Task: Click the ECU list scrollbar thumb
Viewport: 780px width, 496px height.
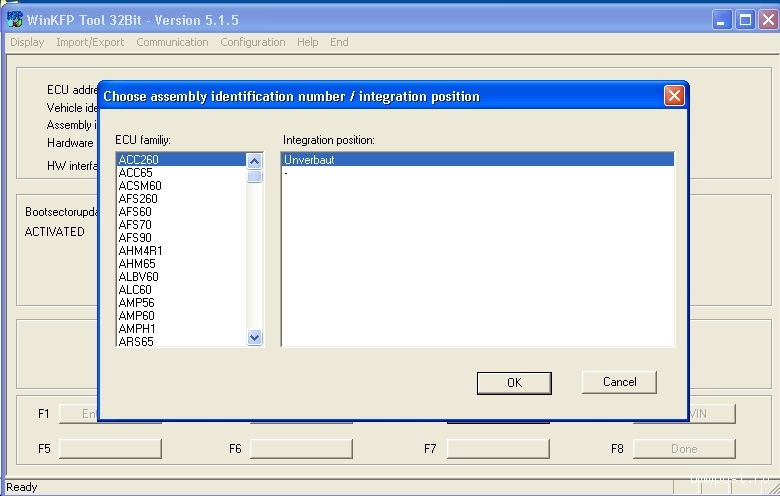Action: coord(255,176)
